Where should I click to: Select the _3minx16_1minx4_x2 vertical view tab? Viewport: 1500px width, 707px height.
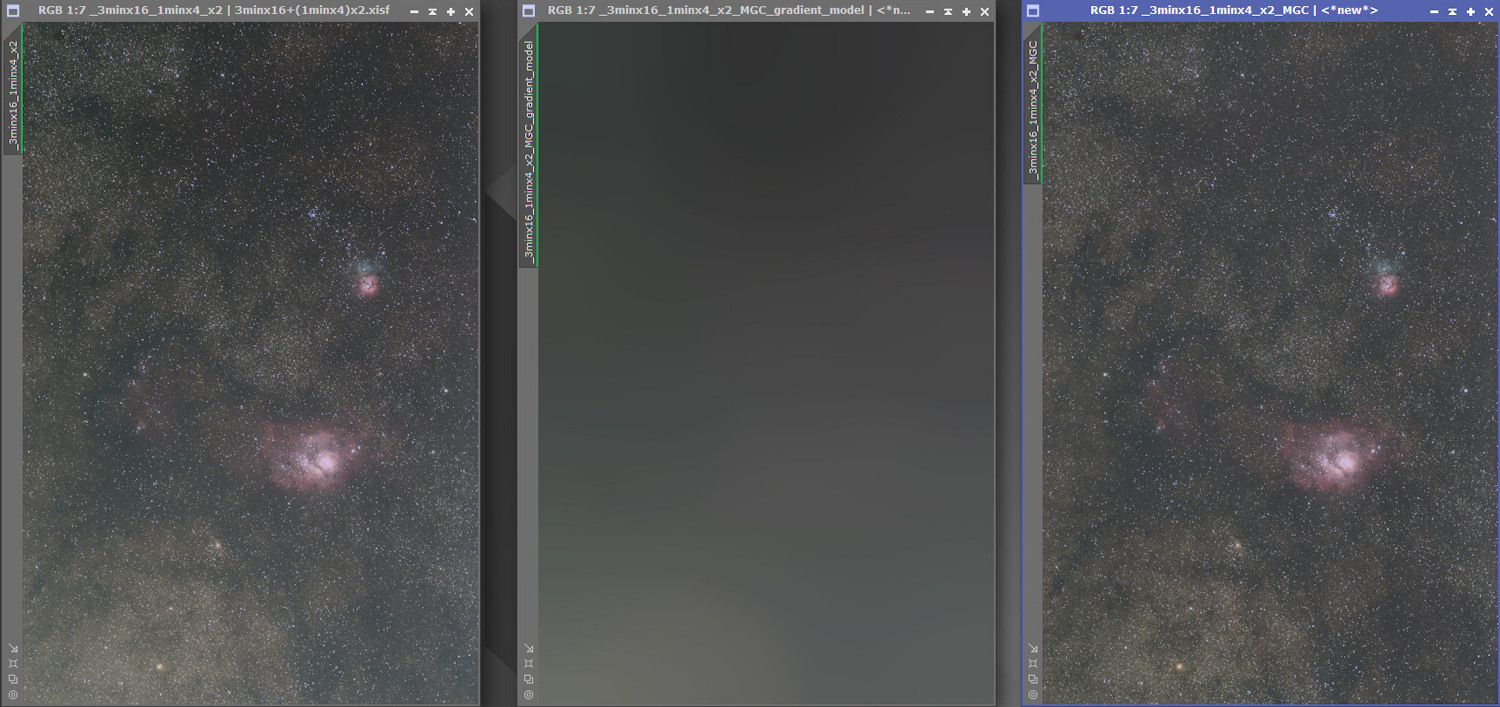[x=12, y=90]
